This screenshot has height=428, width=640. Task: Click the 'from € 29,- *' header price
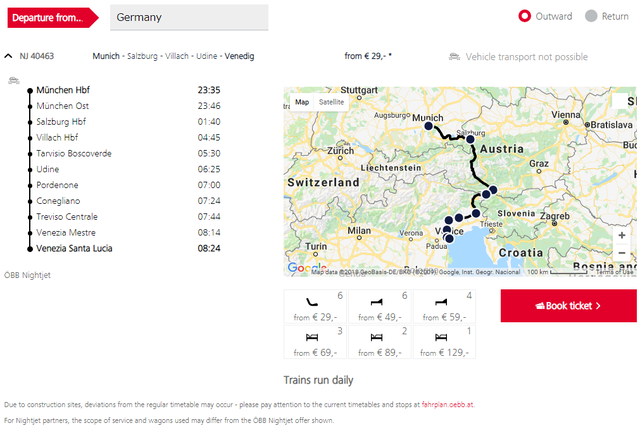pos(368,56)
